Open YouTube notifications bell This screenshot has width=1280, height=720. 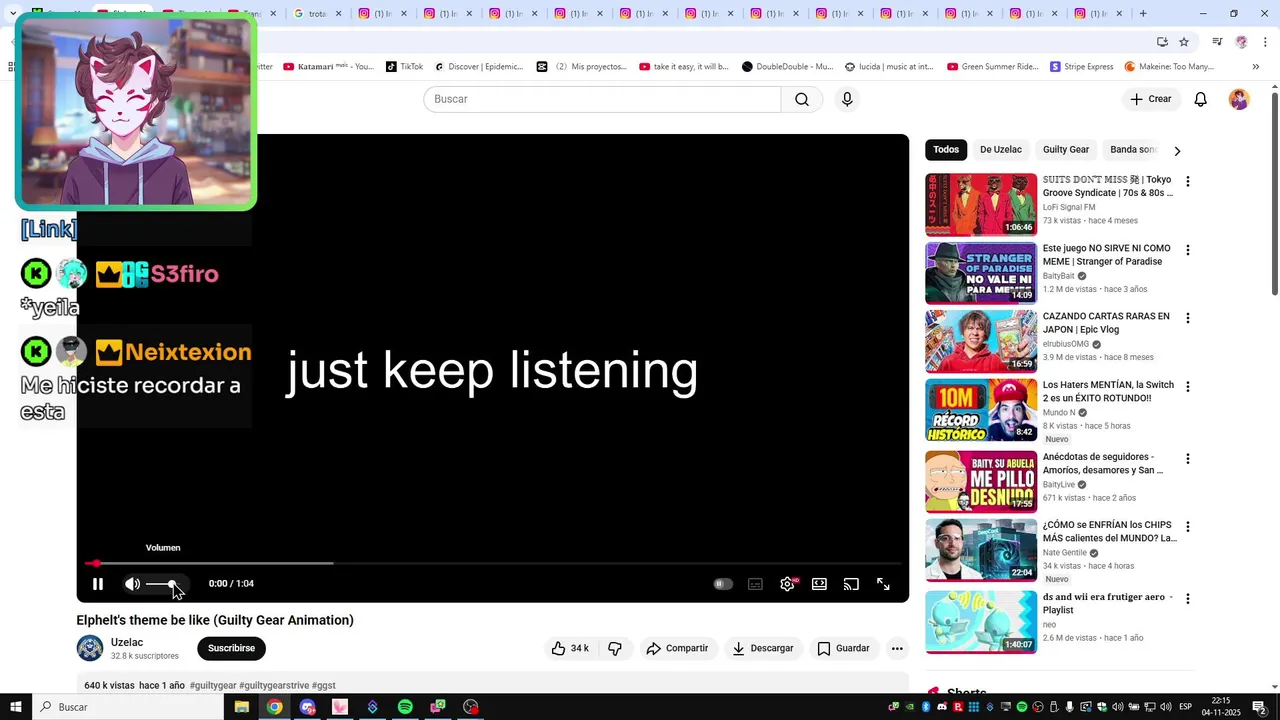pos(1201,99)
